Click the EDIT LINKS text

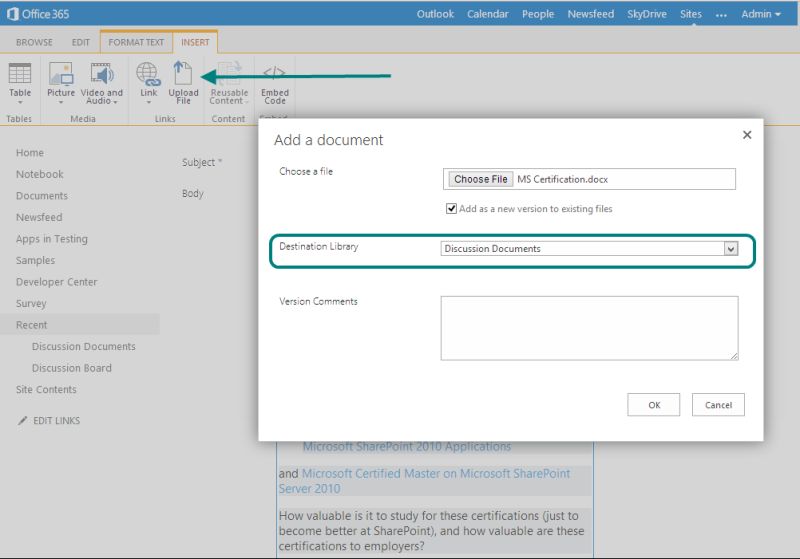pyautogui.click(x=57, y=421)
